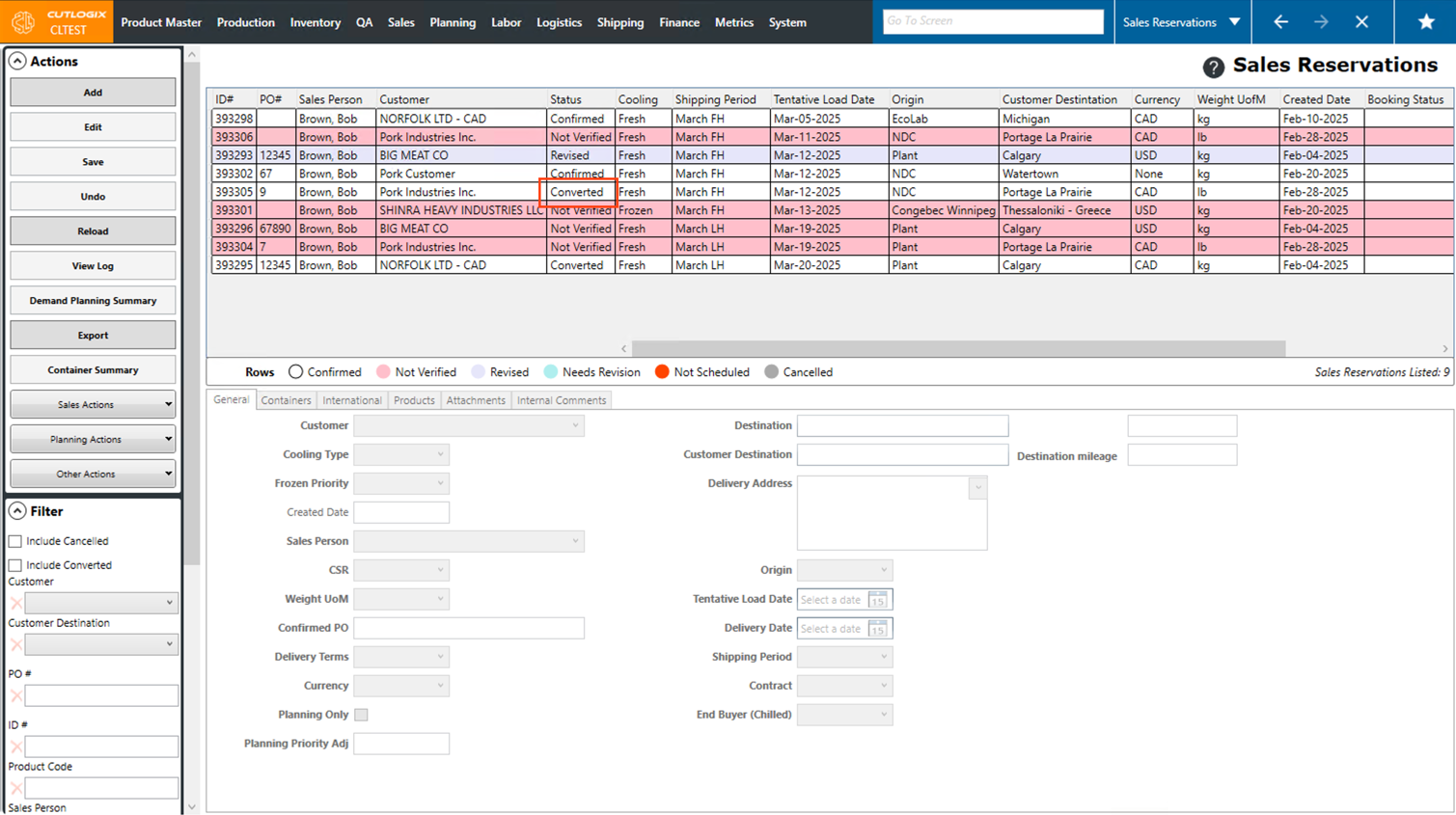1456x815 pixels.
Task: Collapse the Actions panel chevron
Action: [x=17, y=61]
